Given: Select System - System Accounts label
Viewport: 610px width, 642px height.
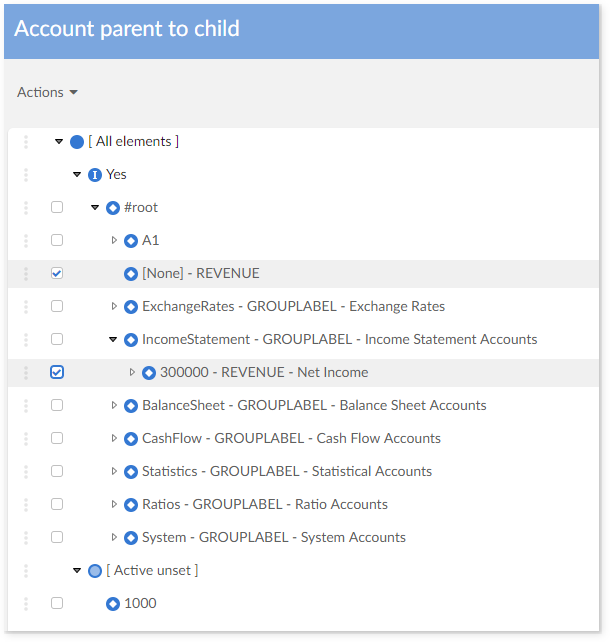Looking at the screenshot, I should 273,537.
